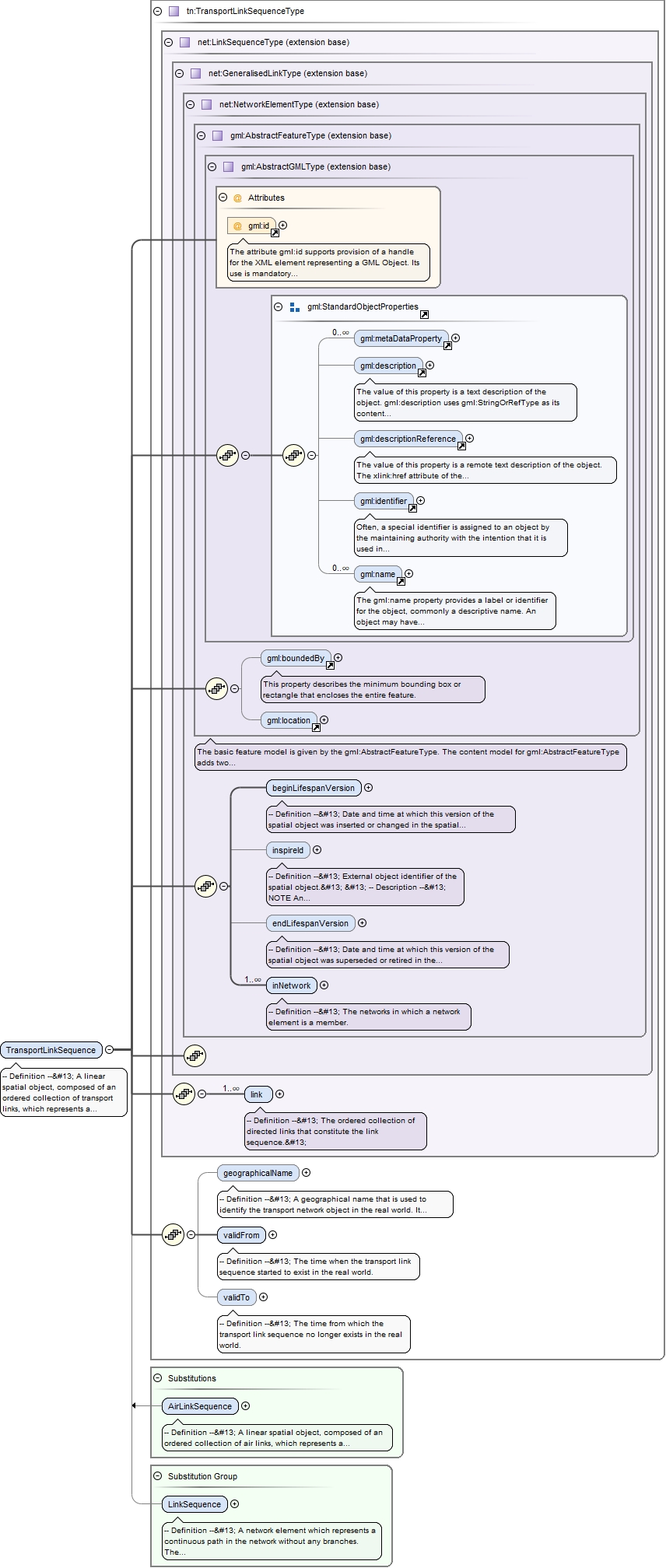
Task: Expand gml:metaDataProperty plus icon
Action: (x=456, y=338)
